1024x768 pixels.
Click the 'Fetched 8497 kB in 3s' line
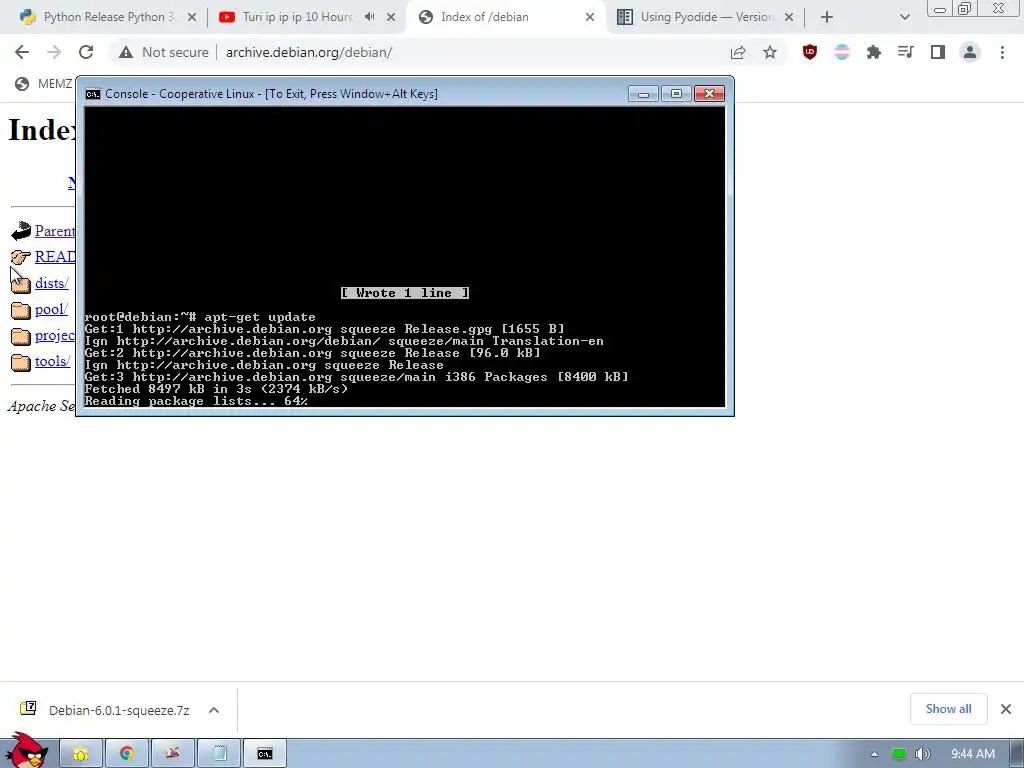pos(216,389)
